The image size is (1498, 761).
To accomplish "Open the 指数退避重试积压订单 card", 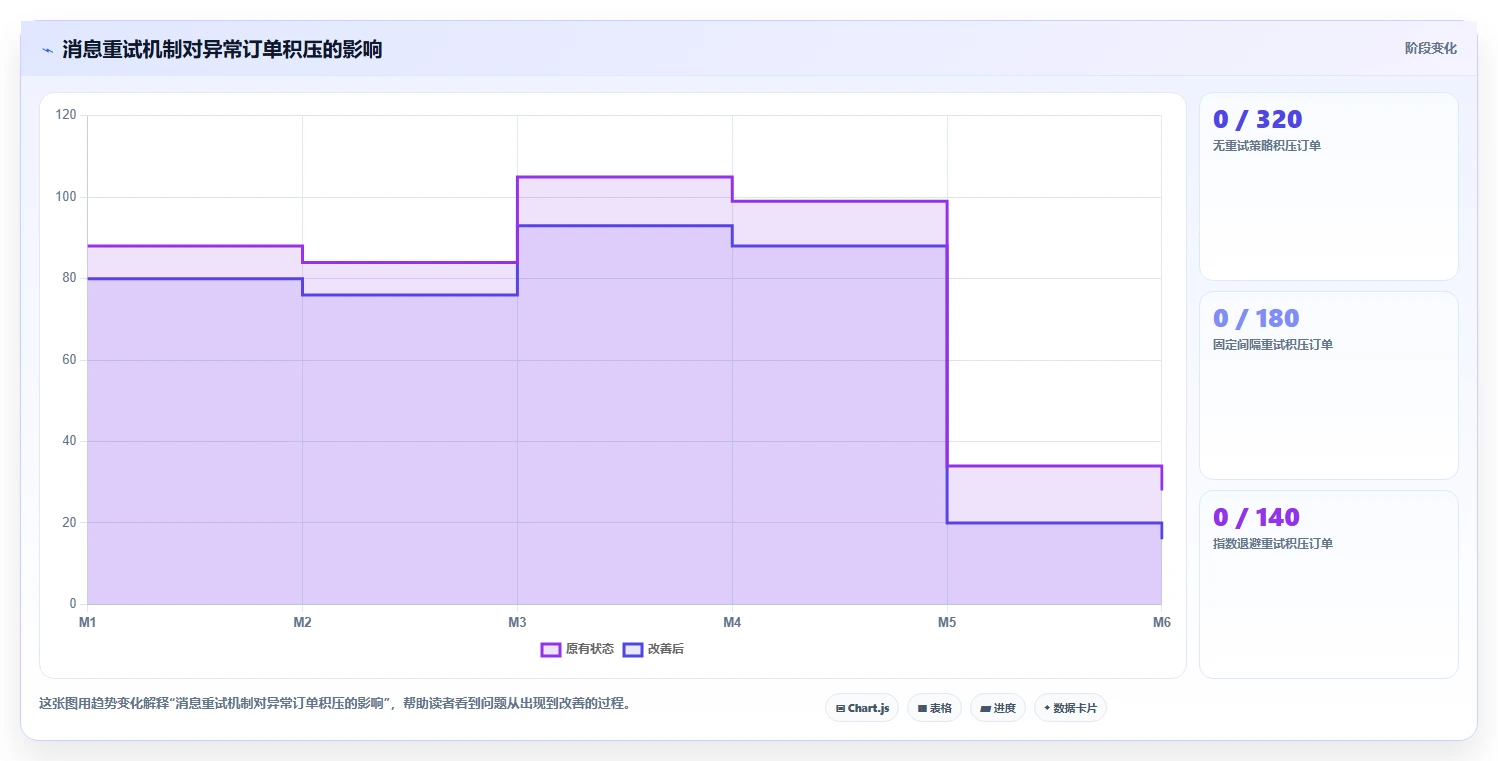I will (1329, 584).
